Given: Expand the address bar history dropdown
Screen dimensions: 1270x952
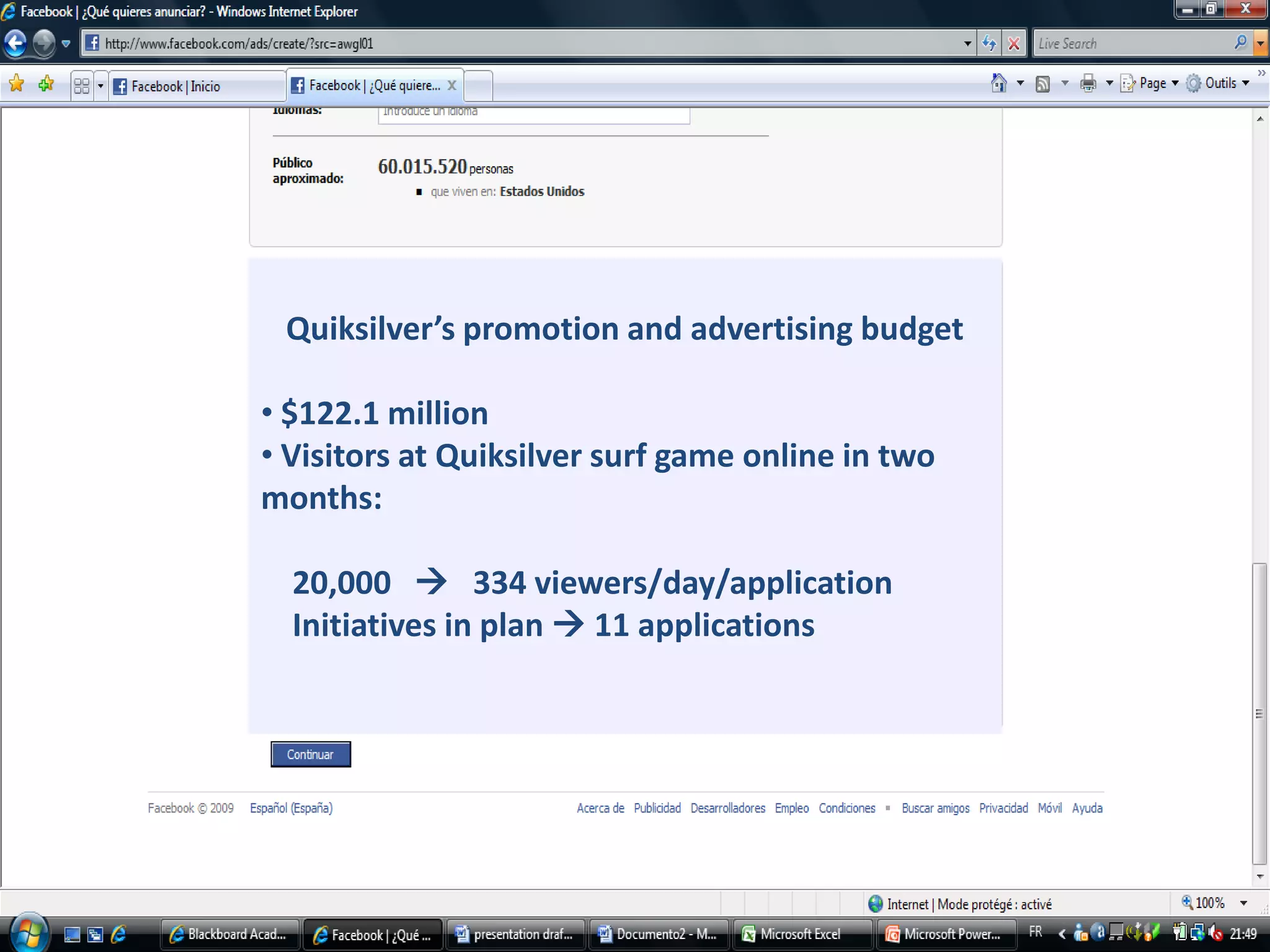Looking at the screenshot, I should (967, 43).
